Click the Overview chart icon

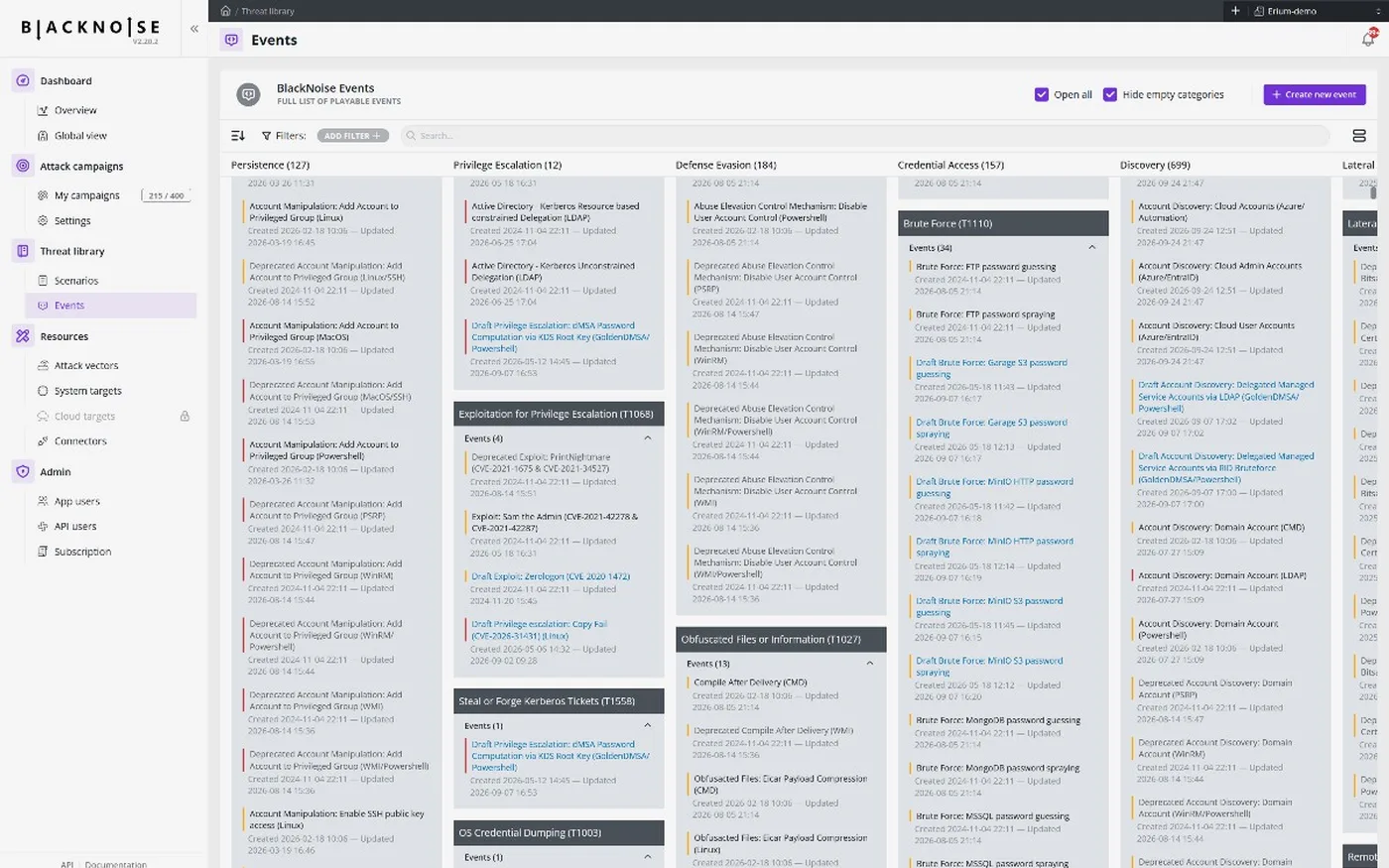43,110
